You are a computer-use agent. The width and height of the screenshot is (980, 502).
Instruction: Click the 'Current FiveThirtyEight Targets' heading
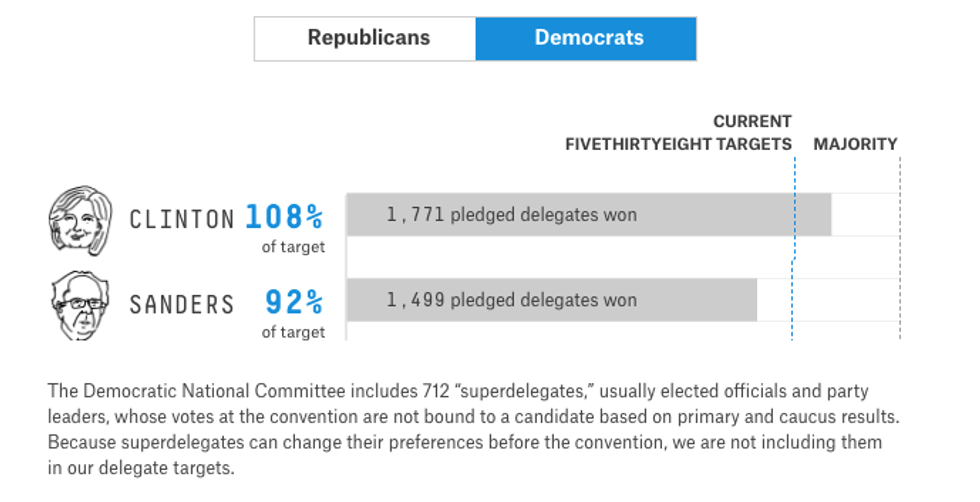click(679, 133)
